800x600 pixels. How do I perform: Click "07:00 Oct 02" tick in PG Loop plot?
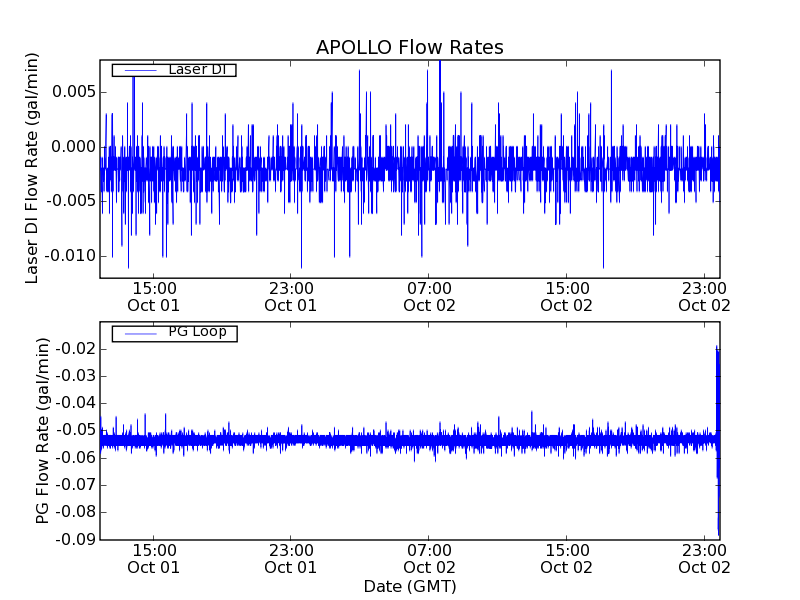[429, 559]
